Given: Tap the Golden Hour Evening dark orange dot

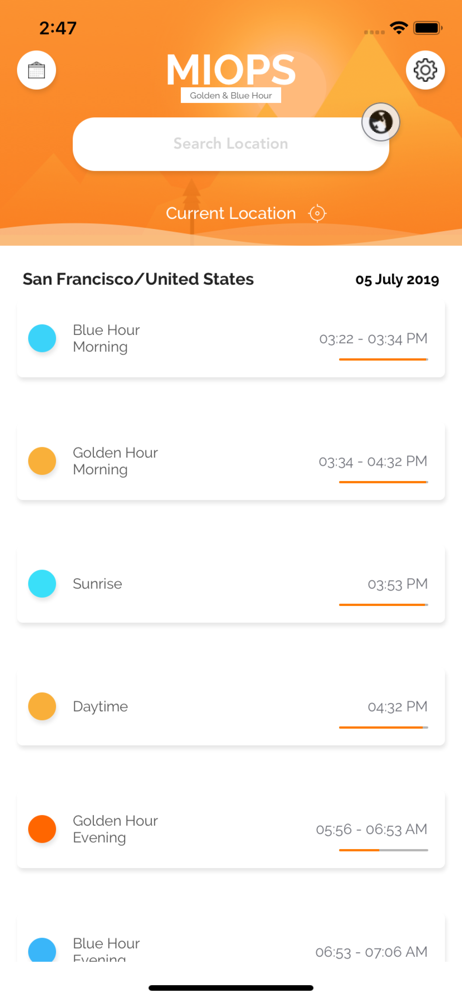Looking at the screenshot, I should pyautogui.click(x=42, y=828).
